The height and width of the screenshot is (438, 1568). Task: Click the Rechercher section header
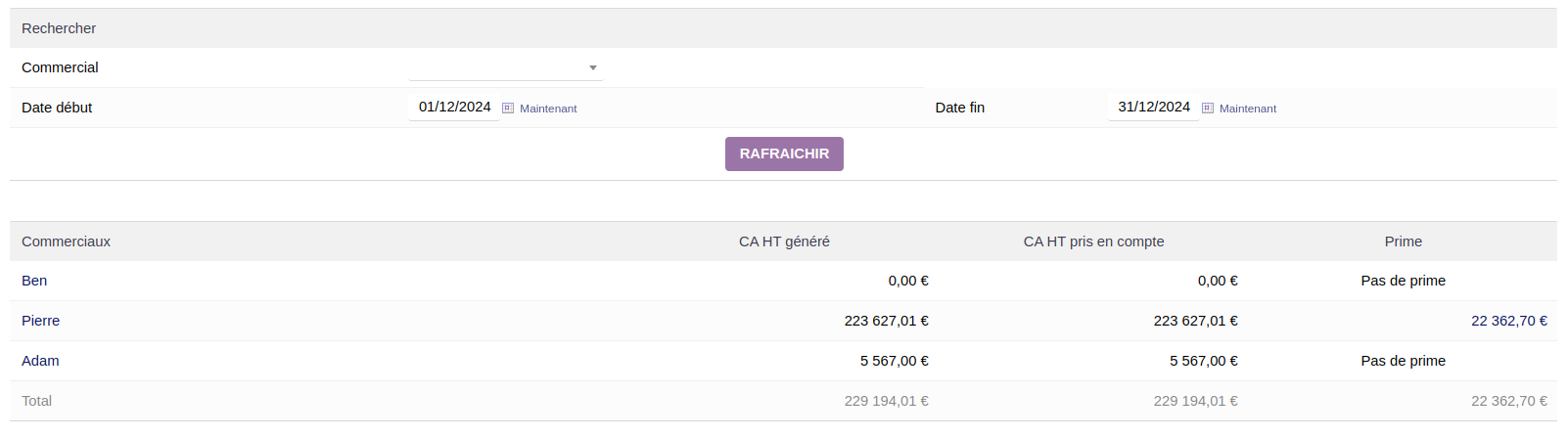(x=59, y=28)
